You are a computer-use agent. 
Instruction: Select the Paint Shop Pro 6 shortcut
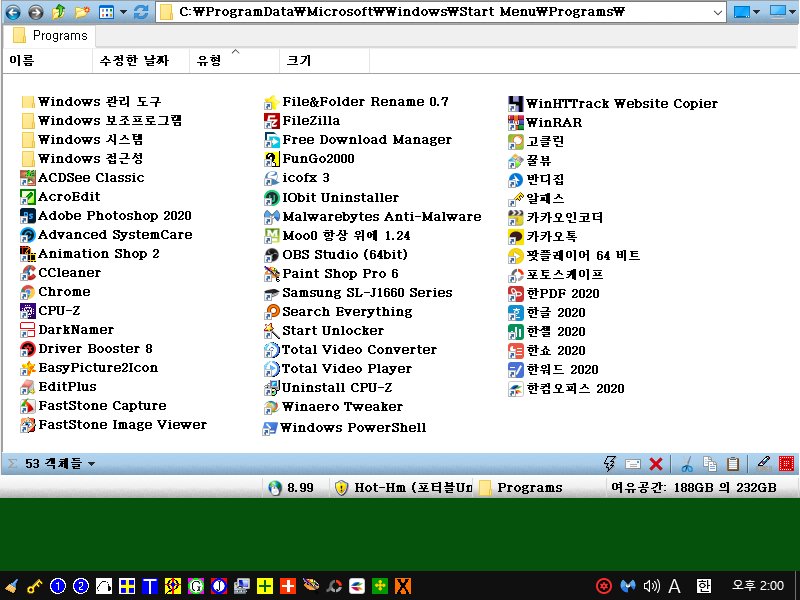tap(332, 273)
